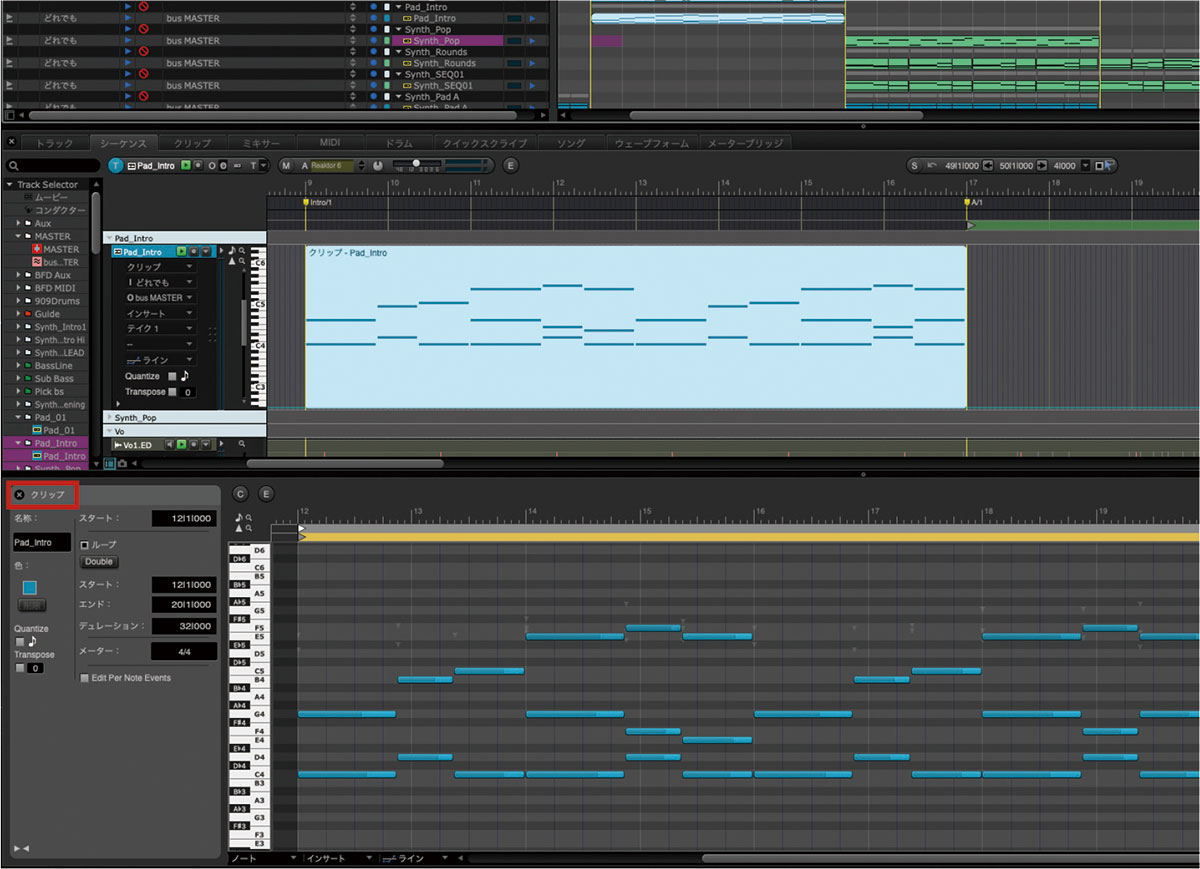Open the ドラム tab
The image size is (1200, 869).
[x=400, y=143]
